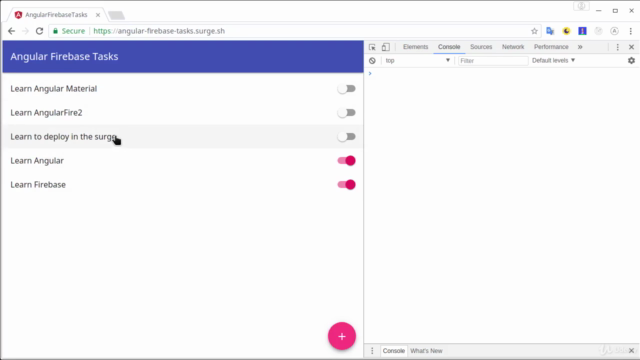The image size is (640, 360).
Task: Open Chrome three-dot menu
Action: (631, 31)
